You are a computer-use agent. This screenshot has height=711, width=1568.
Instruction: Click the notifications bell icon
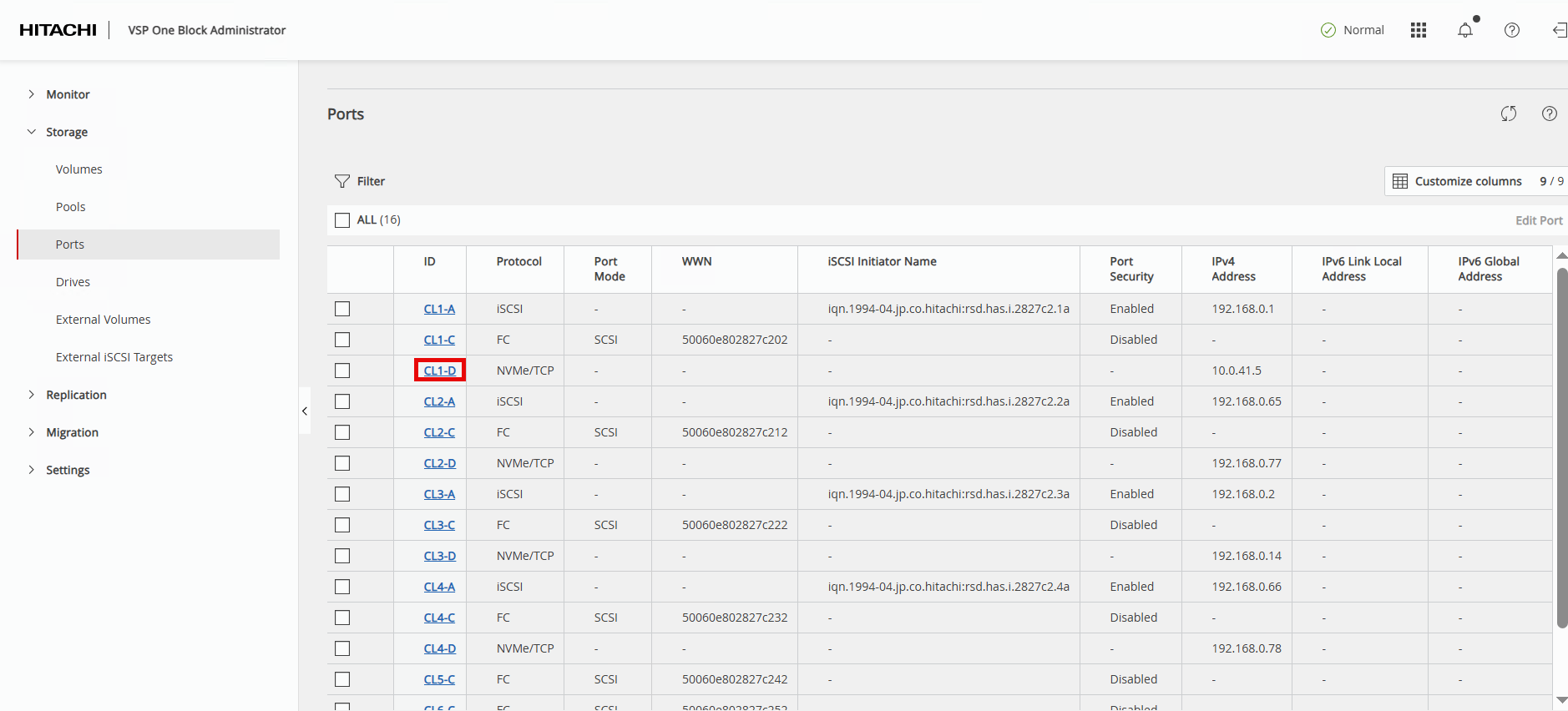pos(1464,30)
